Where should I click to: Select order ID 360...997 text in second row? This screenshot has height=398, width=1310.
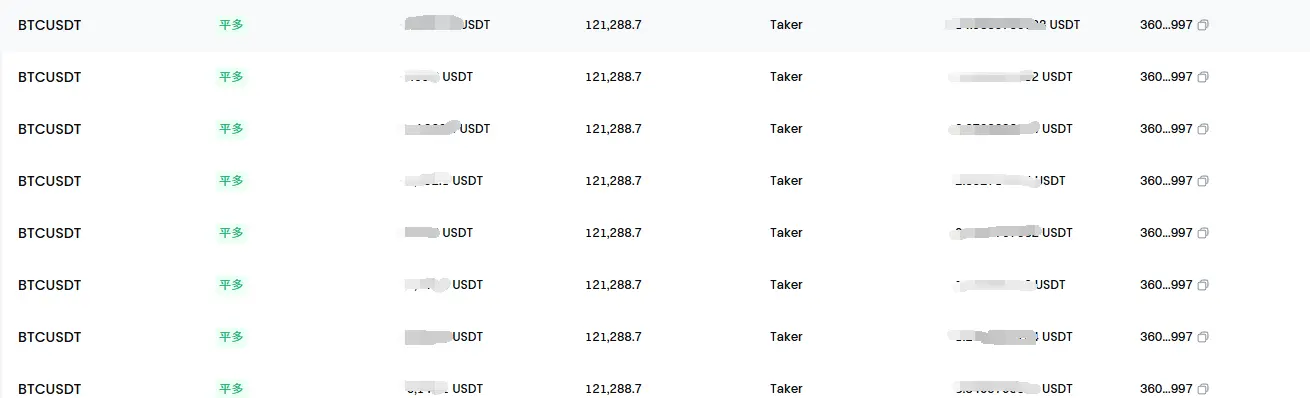pyautogui.click(x=1166, y=77)
